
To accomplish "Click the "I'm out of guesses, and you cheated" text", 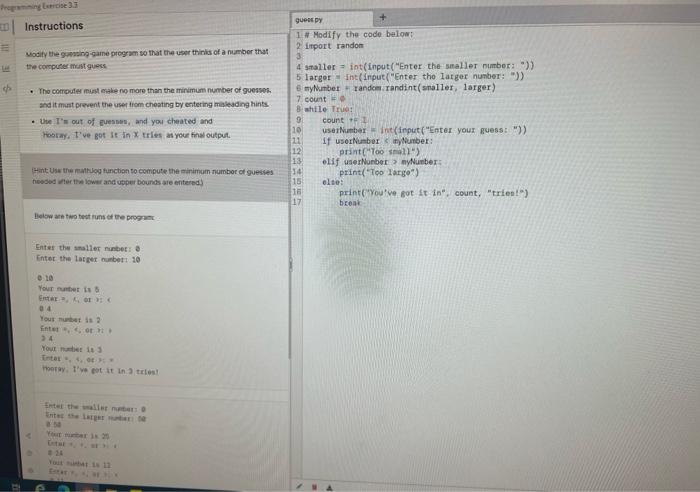I will [x=126, y=121].
